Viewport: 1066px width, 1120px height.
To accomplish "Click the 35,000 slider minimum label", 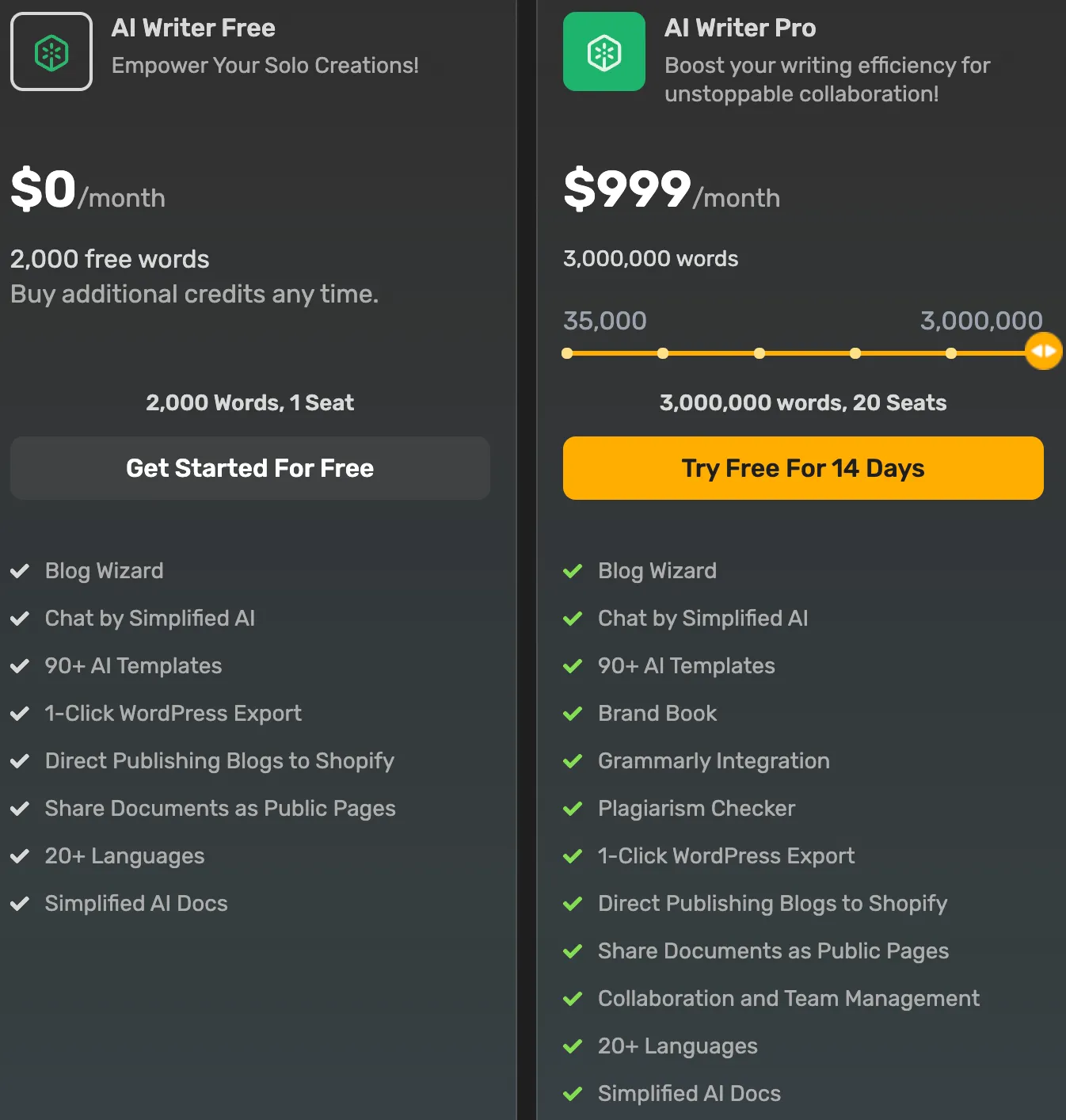I will click(605, 320).
